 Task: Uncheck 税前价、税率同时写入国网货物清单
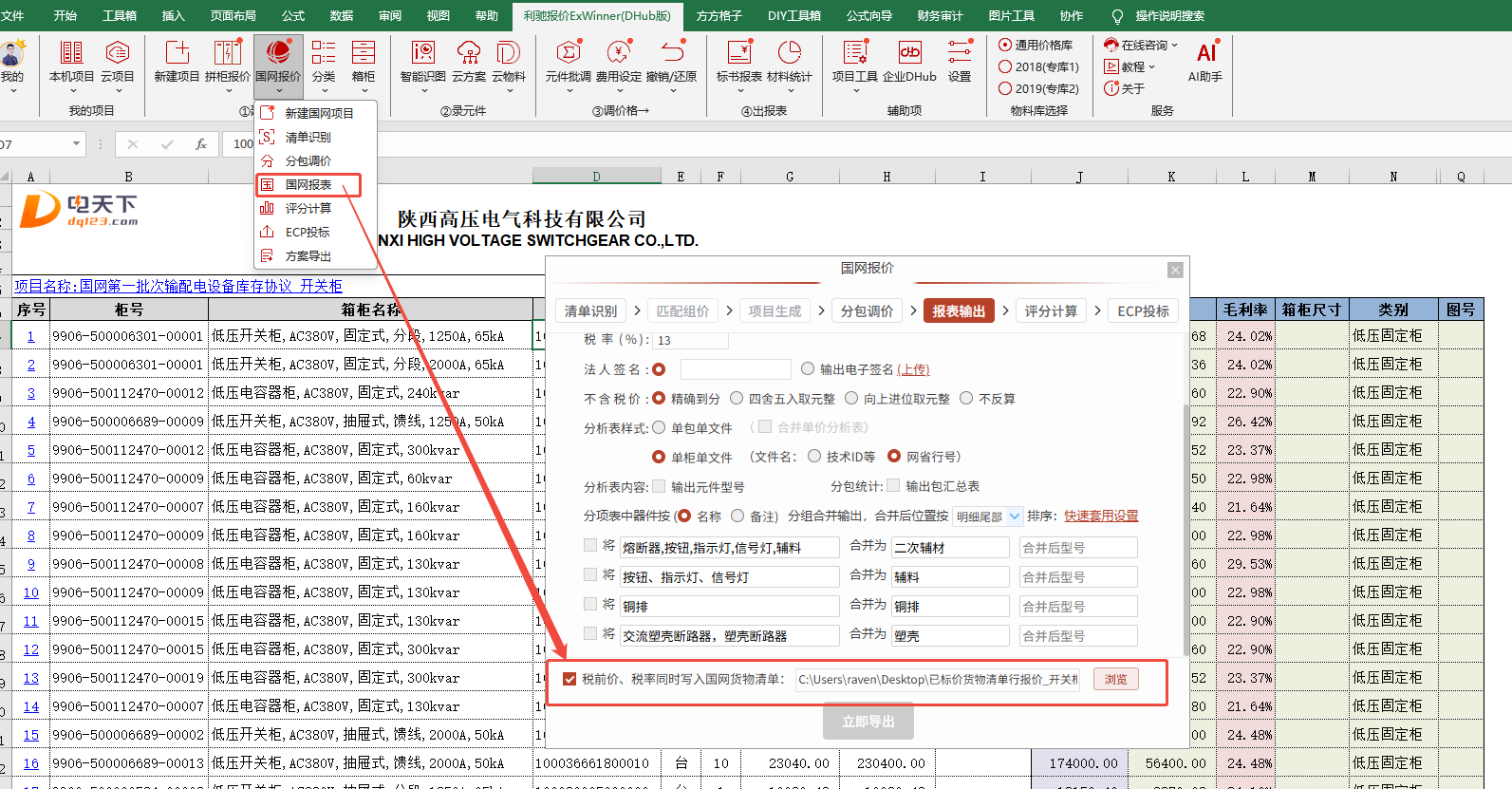click(x=569, y=679)
